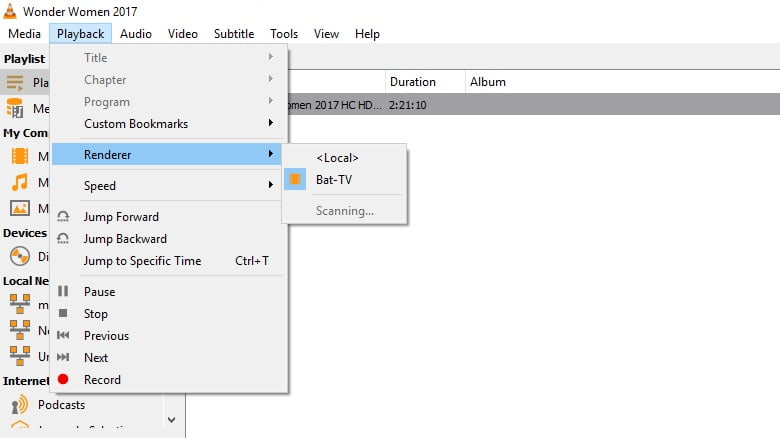Select Record menu entry

169,379
